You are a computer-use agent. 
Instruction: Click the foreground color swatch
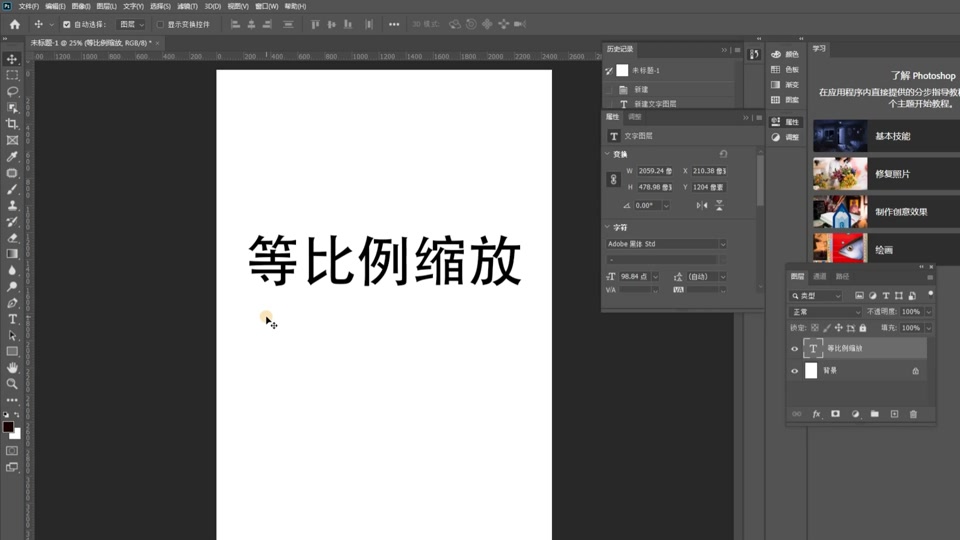pos(8,427)
